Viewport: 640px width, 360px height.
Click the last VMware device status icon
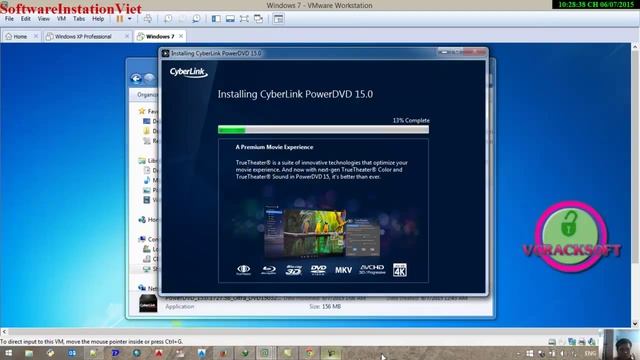[x=592, y=342]
